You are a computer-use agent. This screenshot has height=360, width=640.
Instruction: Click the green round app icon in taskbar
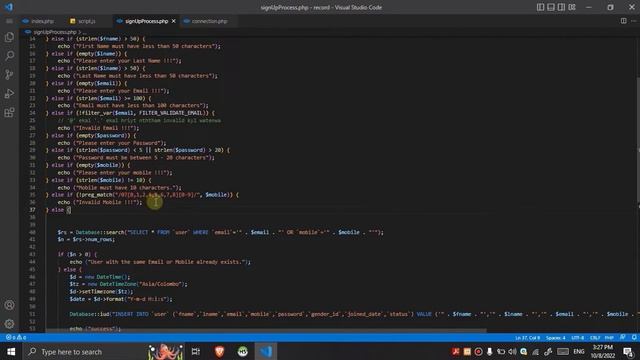coord(243,351)
